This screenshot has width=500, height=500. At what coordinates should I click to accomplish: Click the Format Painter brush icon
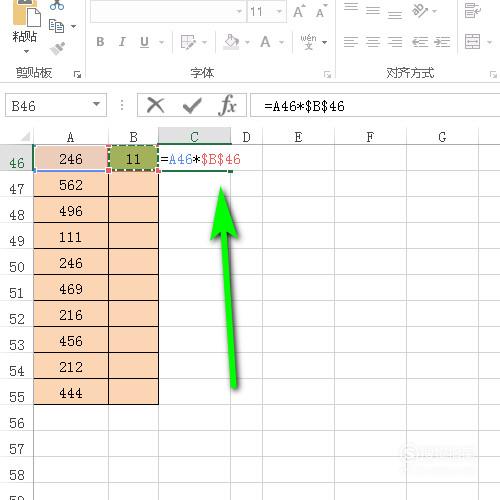57,48
